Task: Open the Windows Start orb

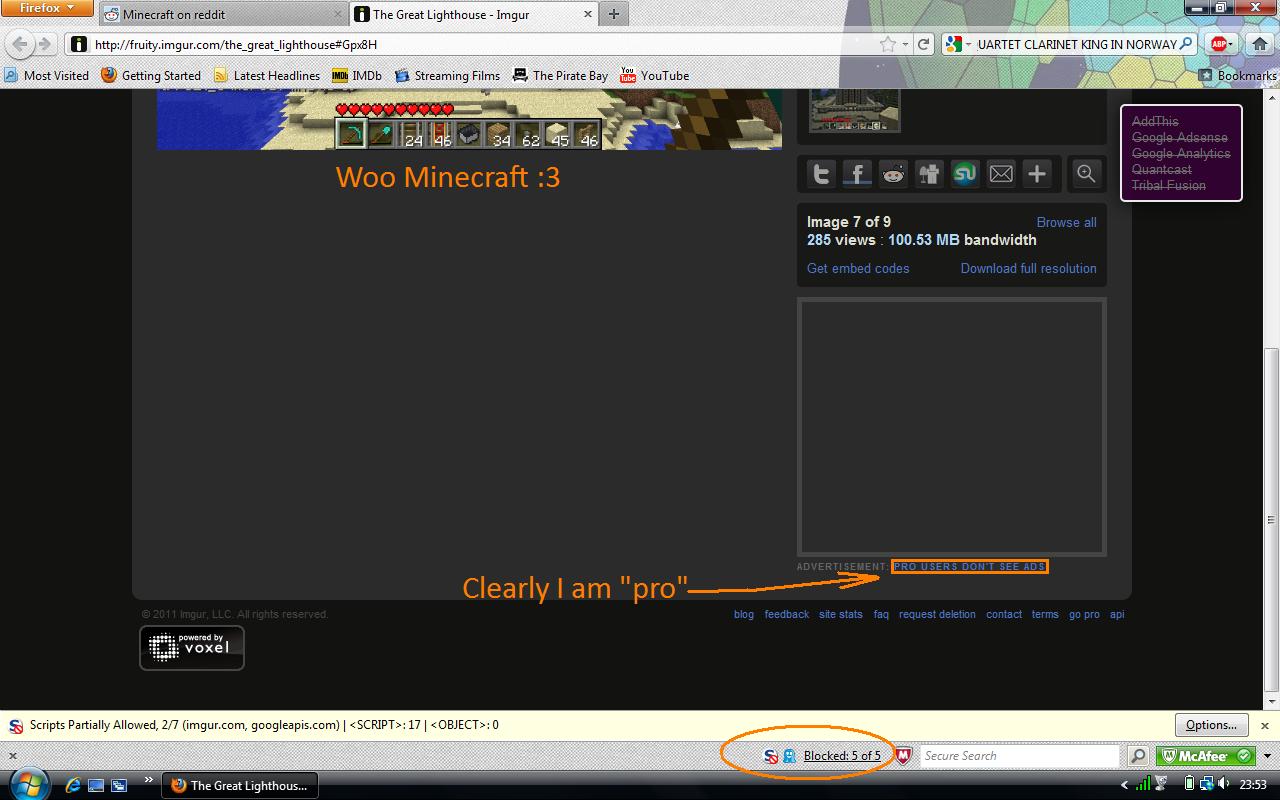Action: tap(27, 785)
